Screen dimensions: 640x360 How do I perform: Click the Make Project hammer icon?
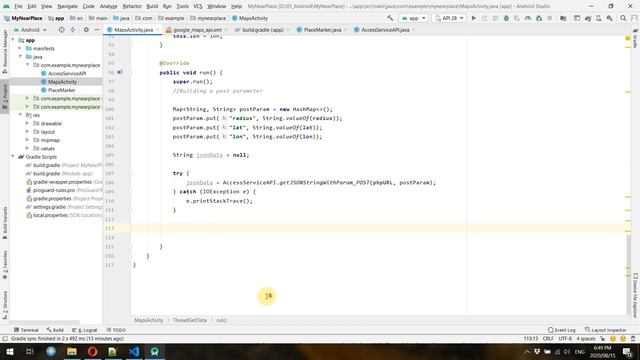click(x=390, y=18)
